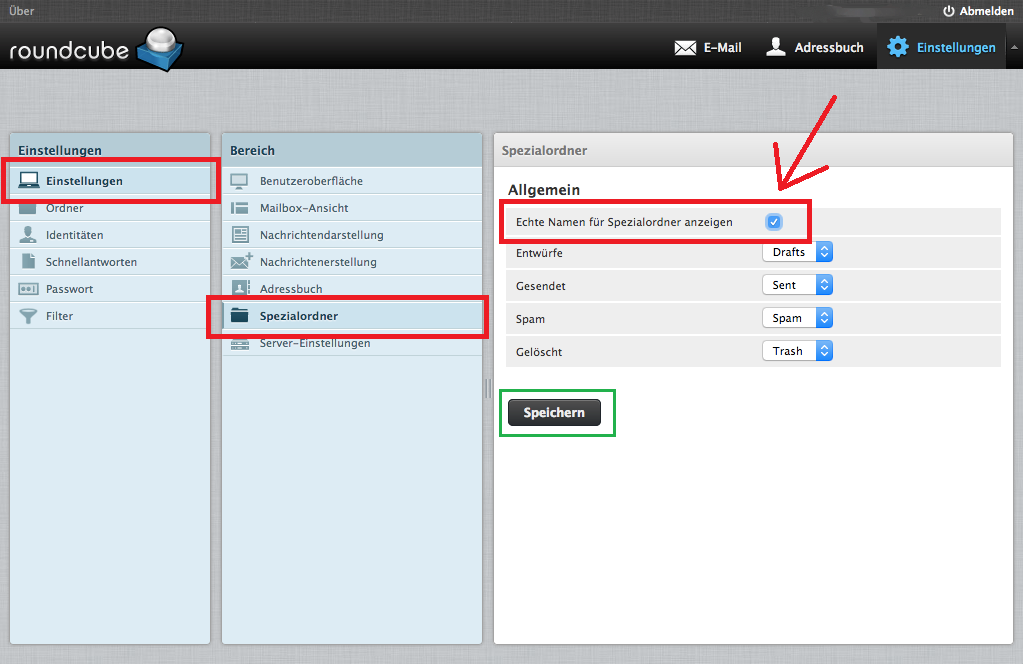Viewport: 1023px width, 664px height.
Task: Click the Speichern button
Action: (554, 412)
